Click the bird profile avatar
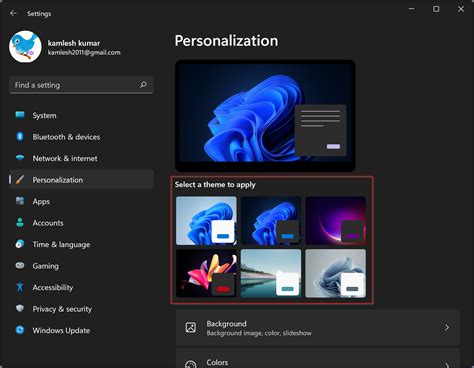 click(25, 47)
